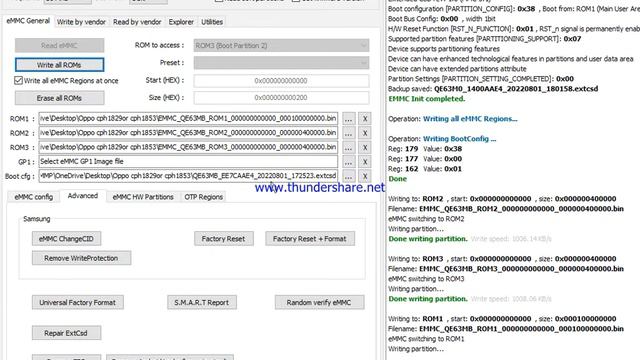This screenshot has width=640, height=360.
Task: Click eMMC ChangeCID button
Action: (x=66, y=239)
